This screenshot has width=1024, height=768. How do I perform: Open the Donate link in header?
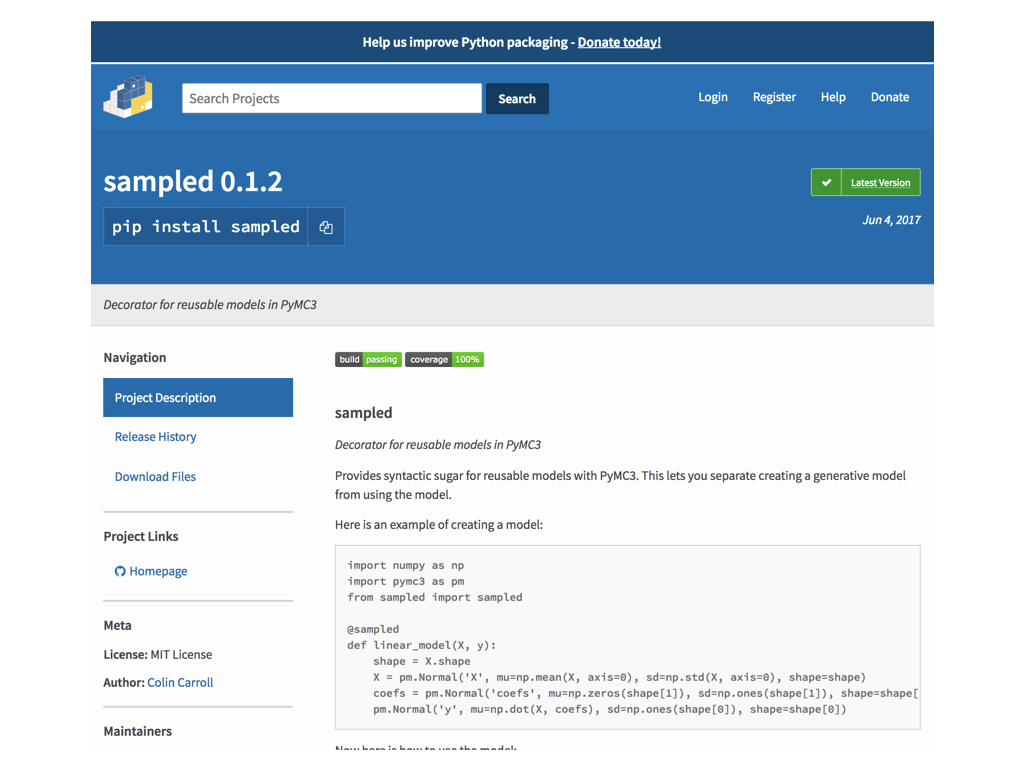click(889, 97)
